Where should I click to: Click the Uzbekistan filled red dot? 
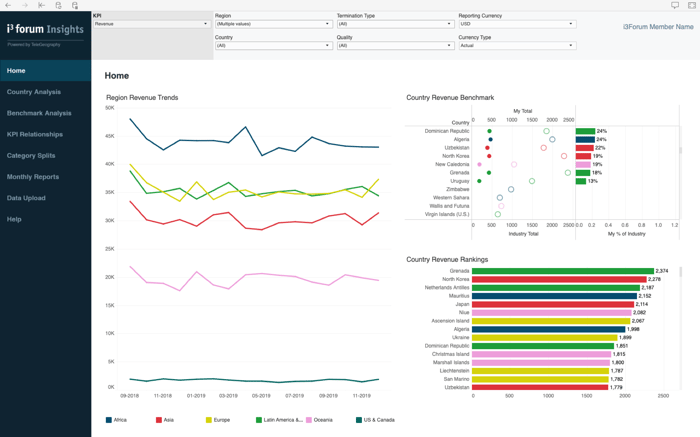click(487, 148)
